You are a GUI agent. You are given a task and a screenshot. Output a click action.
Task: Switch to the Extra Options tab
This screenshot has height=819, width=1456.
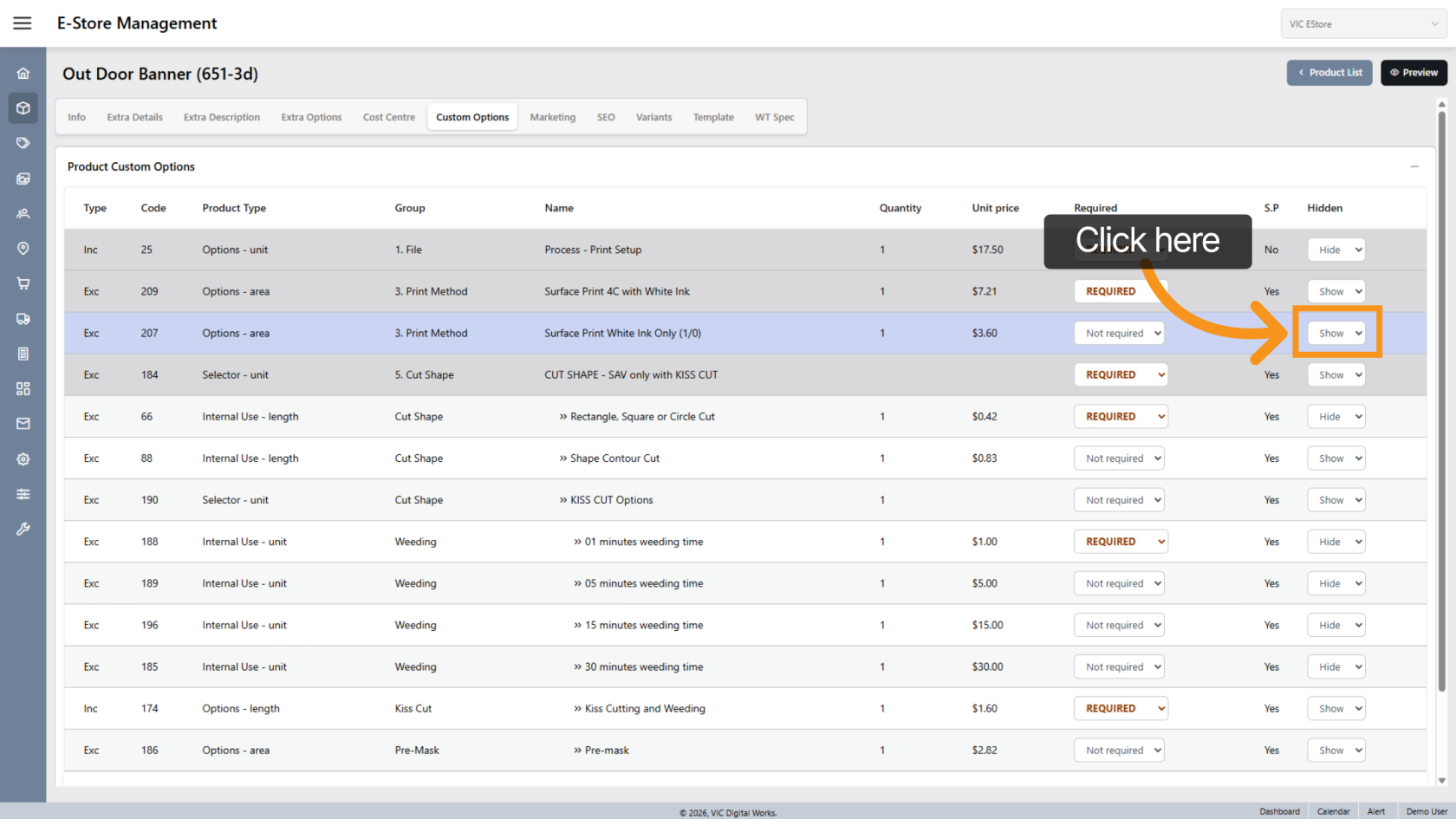(x=311, y=118)
